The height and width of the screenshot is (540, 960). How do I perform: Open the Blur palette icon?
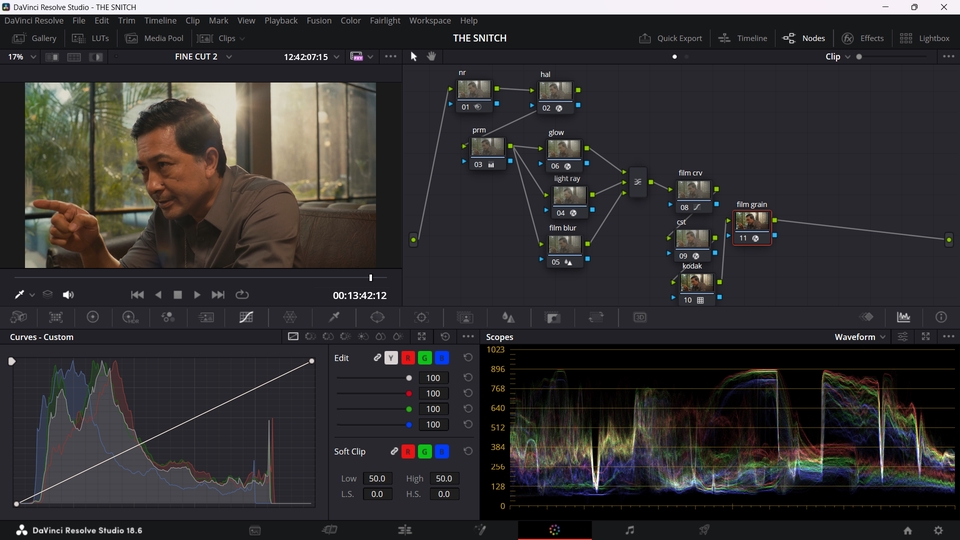tap(508, 317)
